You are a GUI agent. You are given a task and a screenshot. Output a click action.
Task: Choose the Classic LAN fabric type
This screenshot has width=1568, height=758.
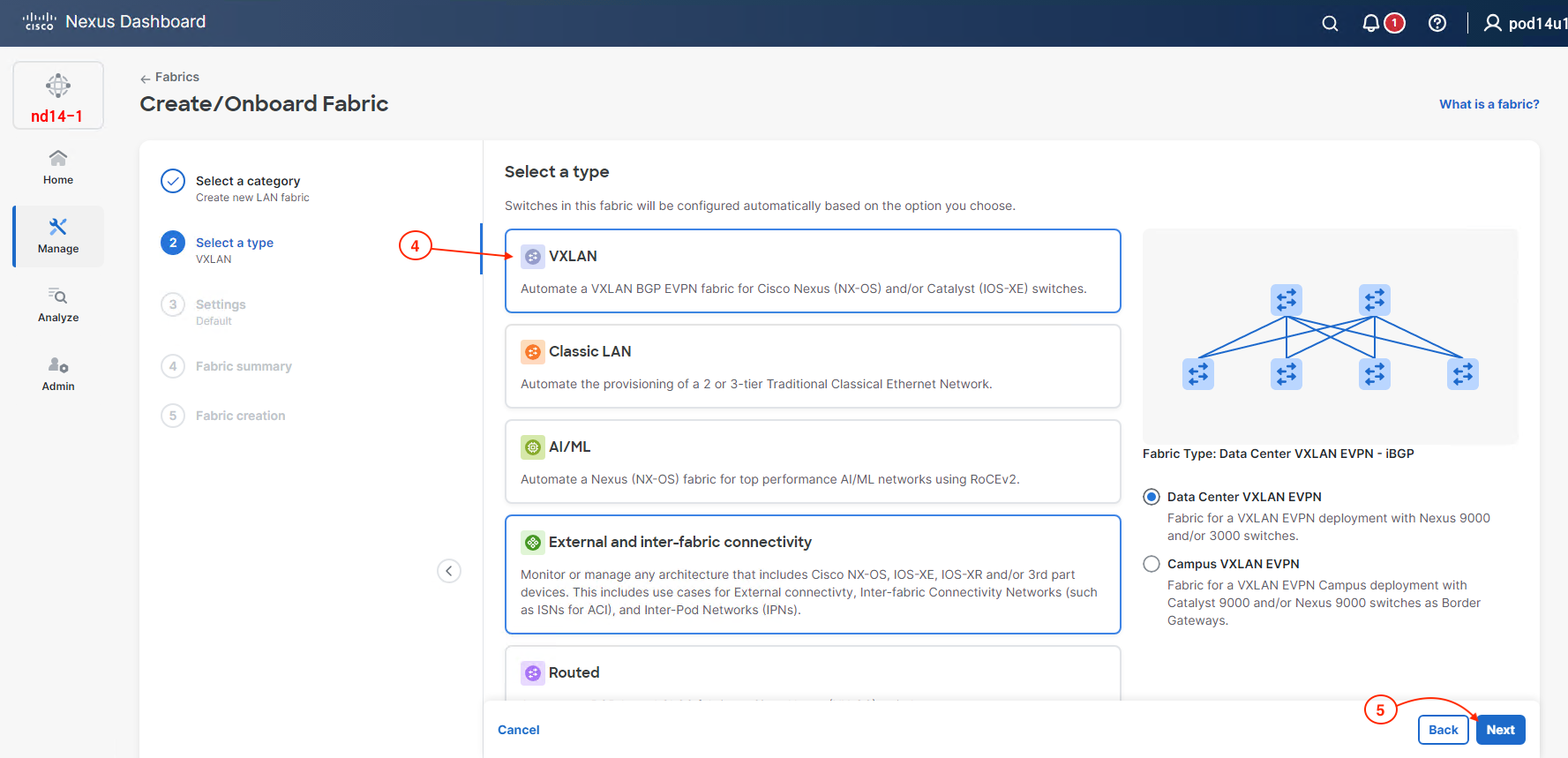coord(812,366)
